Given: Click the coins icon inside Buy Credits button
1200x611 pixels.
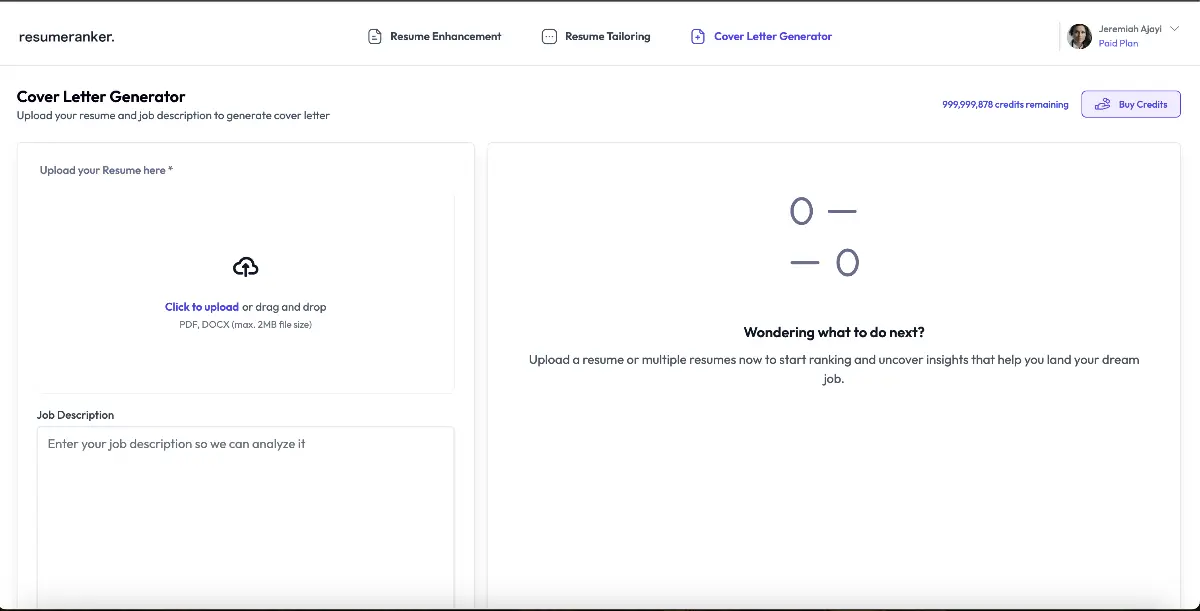Looking at the screenshot, I should coord(1102,103).
